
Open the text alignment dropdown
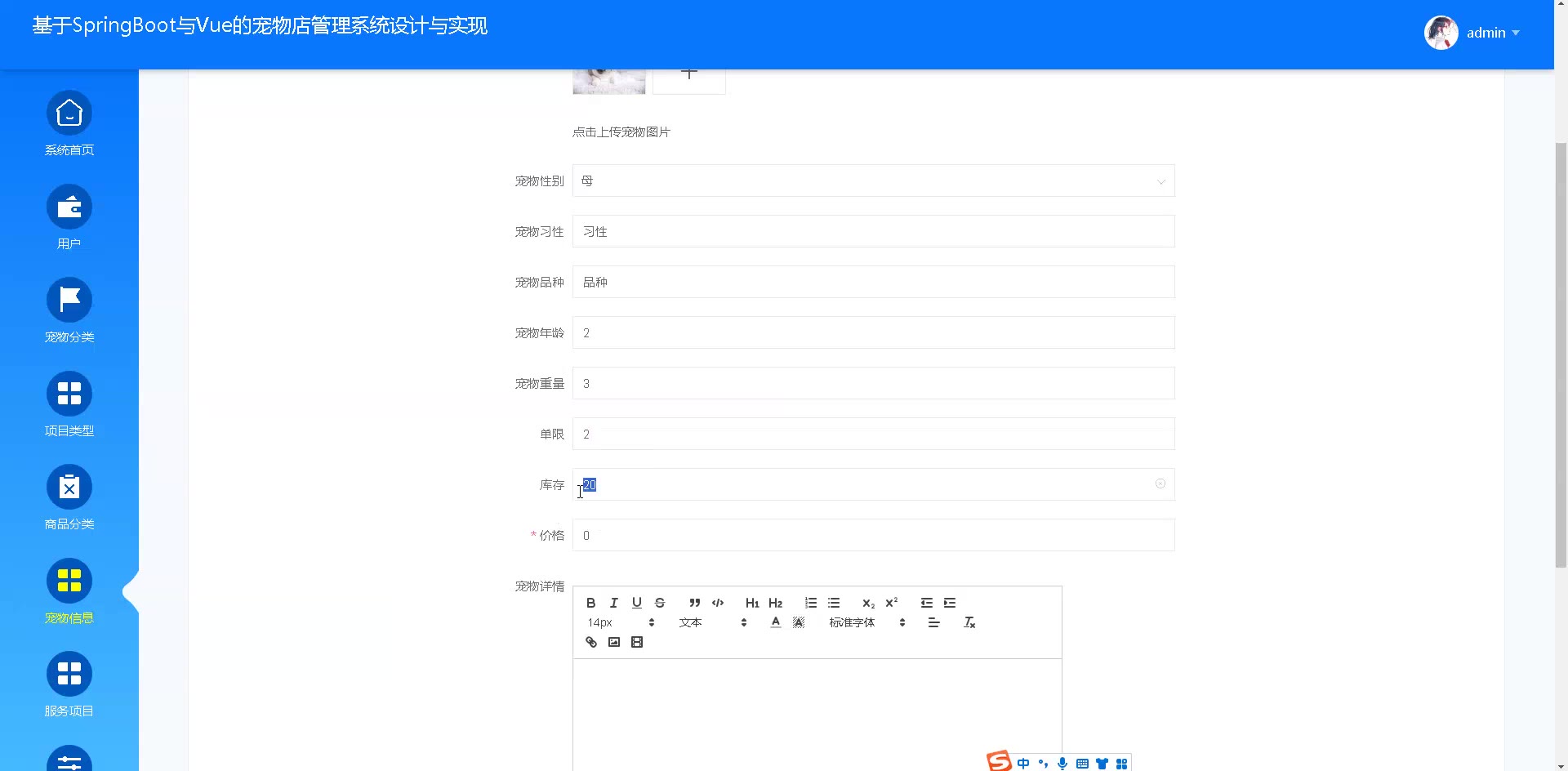pos(934,622)
